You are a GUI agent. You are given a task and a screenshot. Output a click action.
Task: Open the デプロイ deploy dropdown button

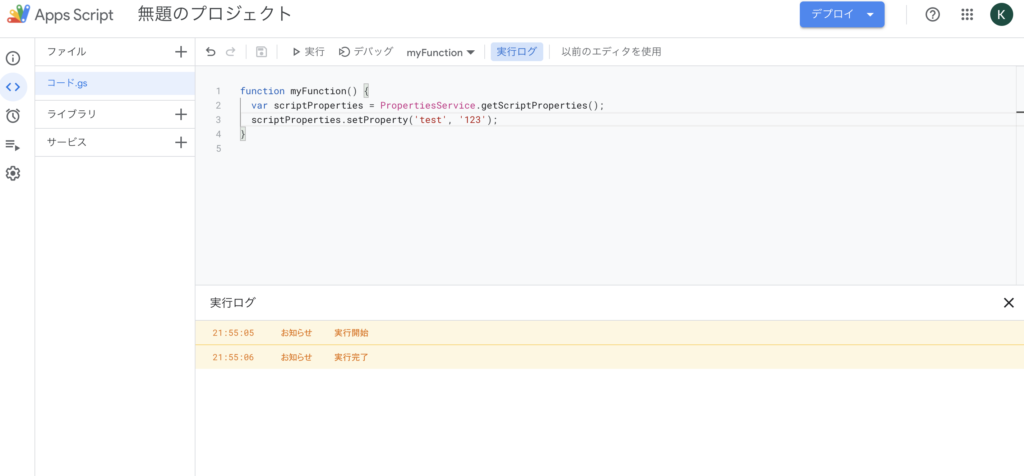tap(842, 14)
